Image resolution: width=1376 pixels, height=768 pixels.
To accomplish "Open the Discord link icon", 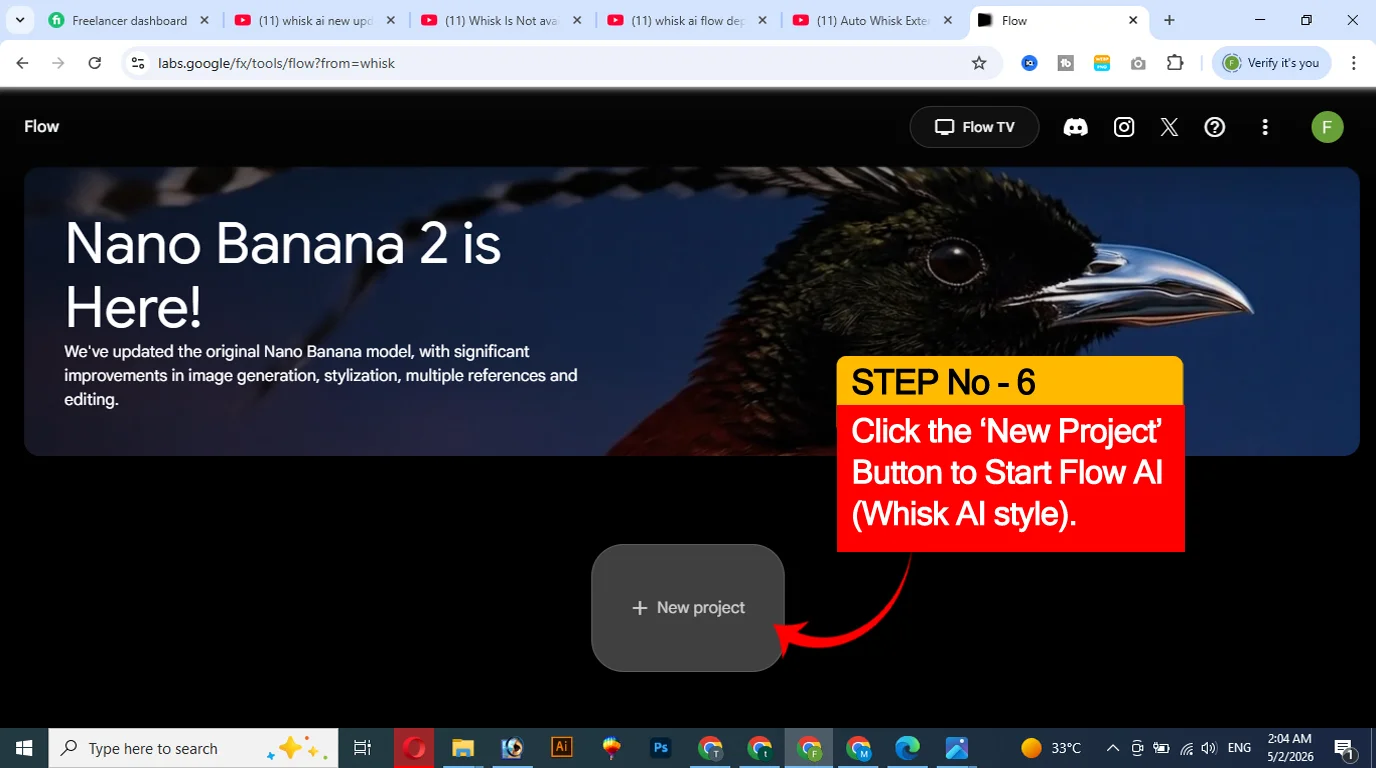I will click(1075, 127).
